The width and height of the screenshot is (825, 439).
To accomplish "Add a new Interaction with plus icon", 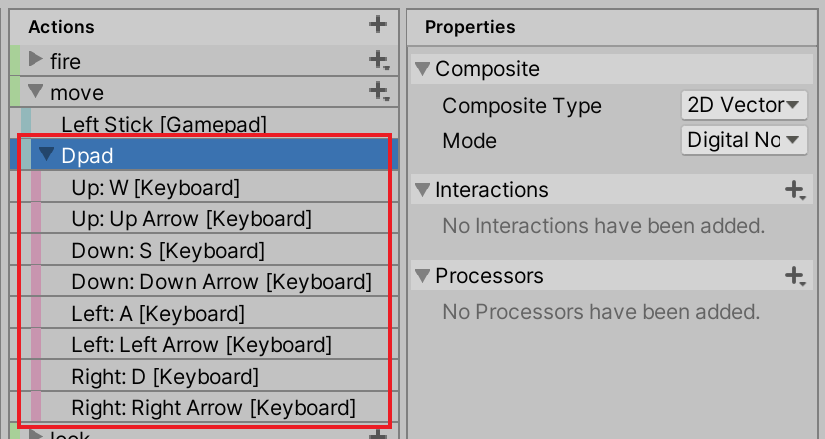I will (x=795, y=189).
